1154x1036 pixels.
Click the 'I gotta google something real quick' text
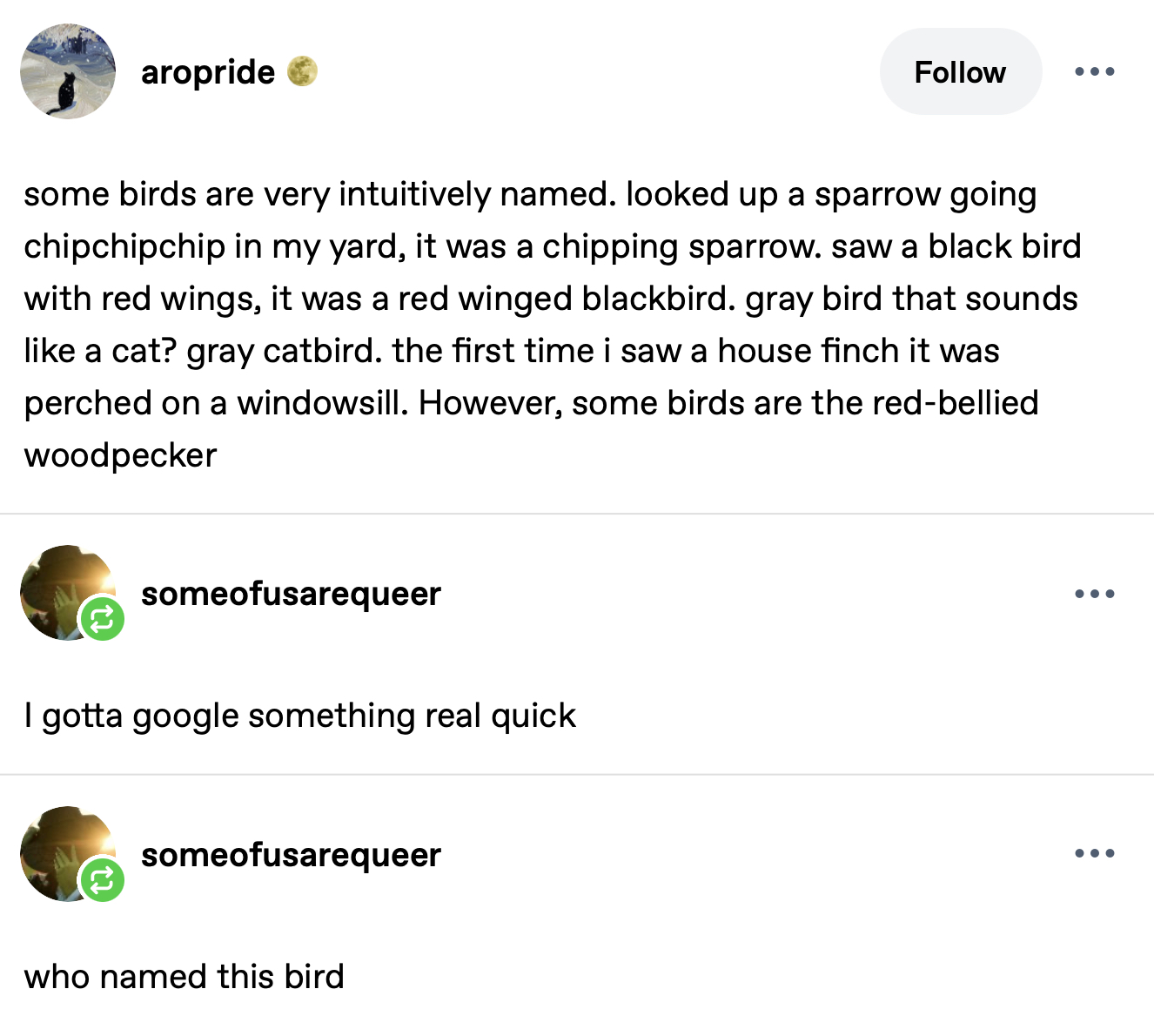(x=299, y=716)
